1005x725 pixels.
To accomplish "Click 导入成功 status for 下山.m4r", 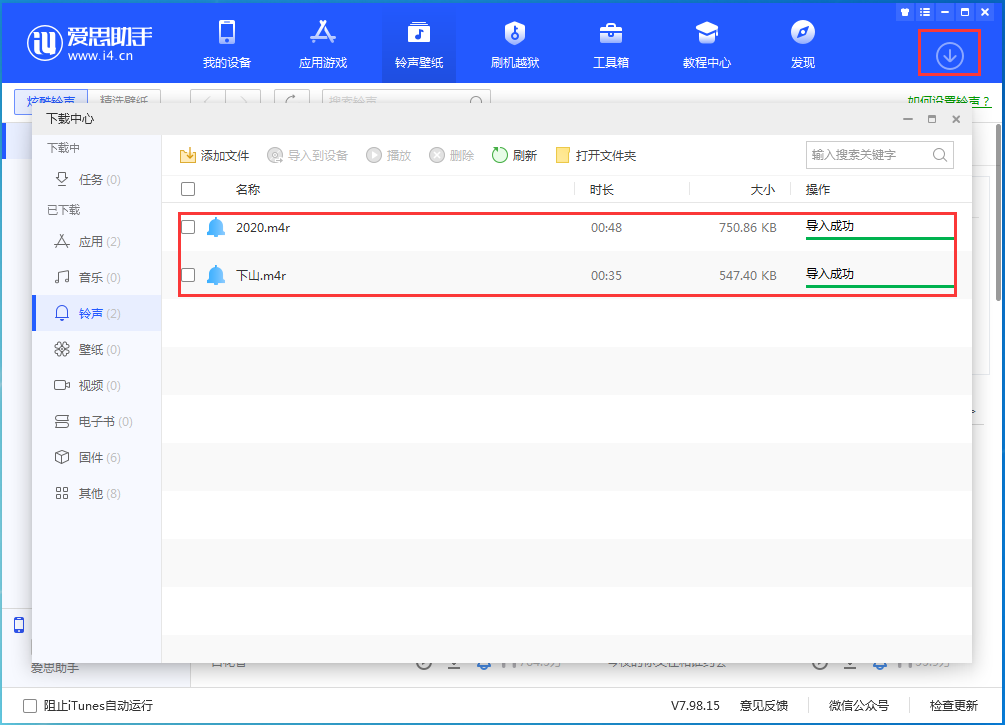I will point(829,274).
